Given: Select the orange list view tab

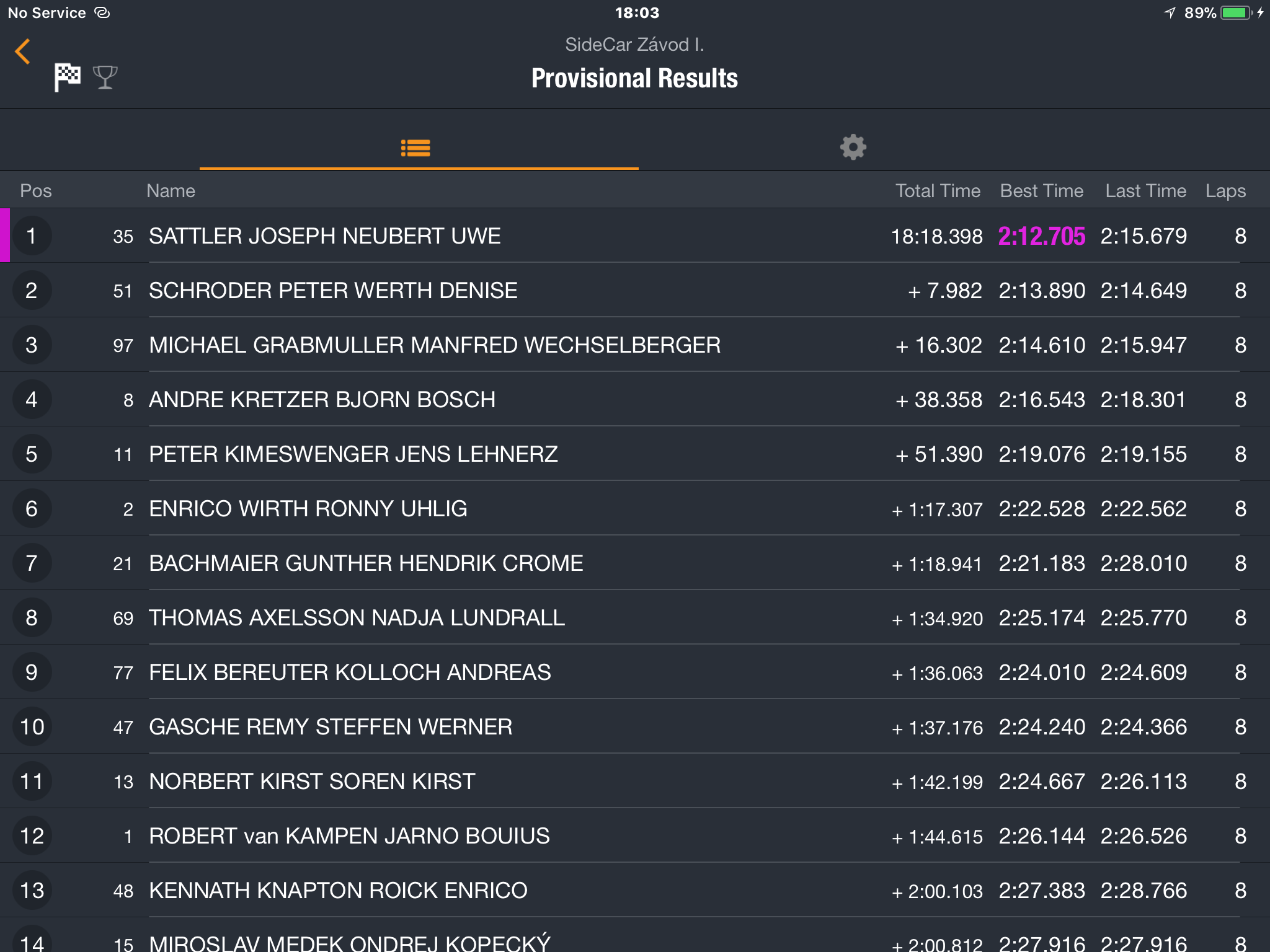Looking at the screenshot, I should coord(415,148).
